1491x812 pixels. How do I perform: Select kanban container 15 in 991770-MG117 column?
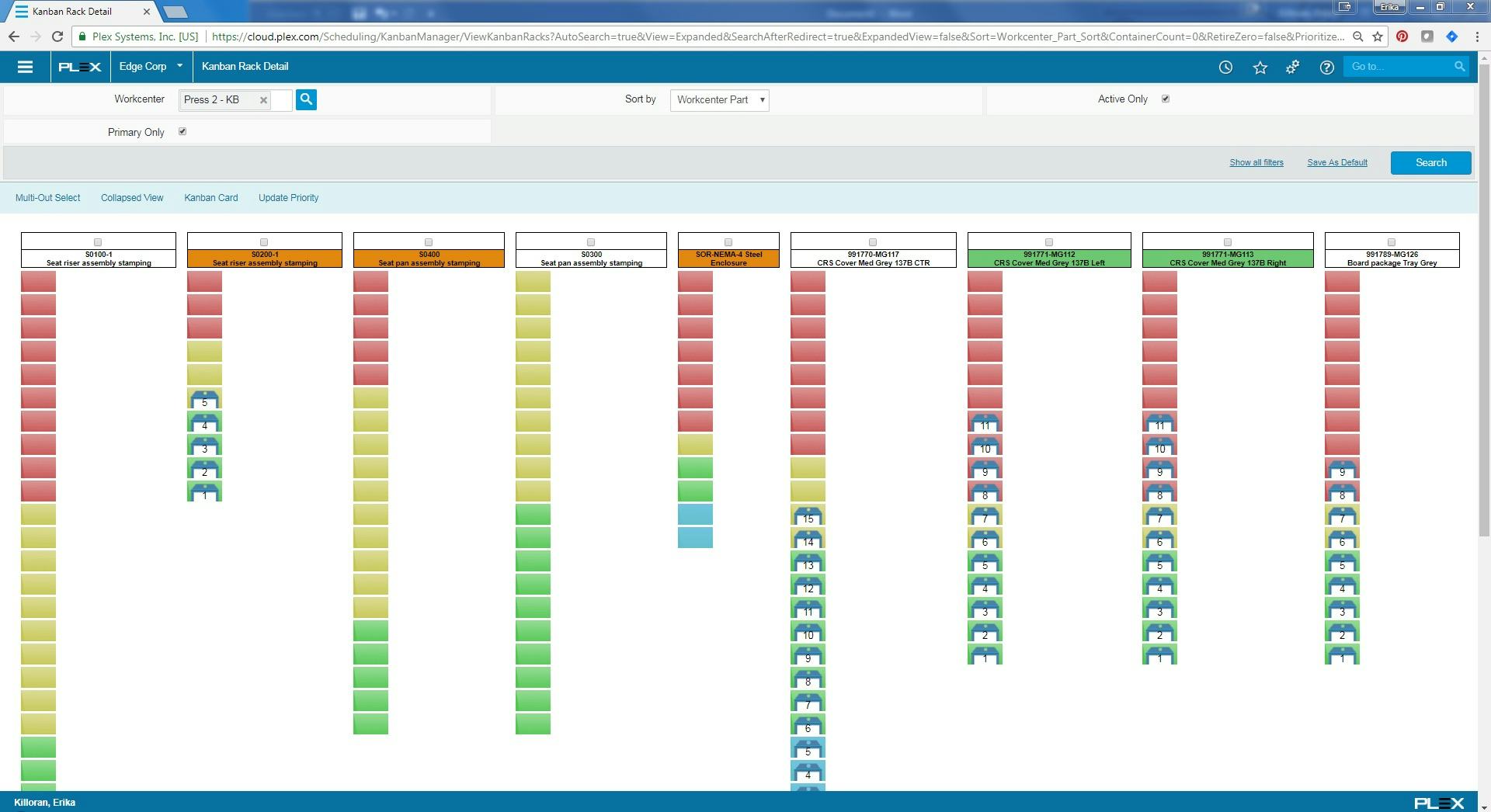(808, 515)
